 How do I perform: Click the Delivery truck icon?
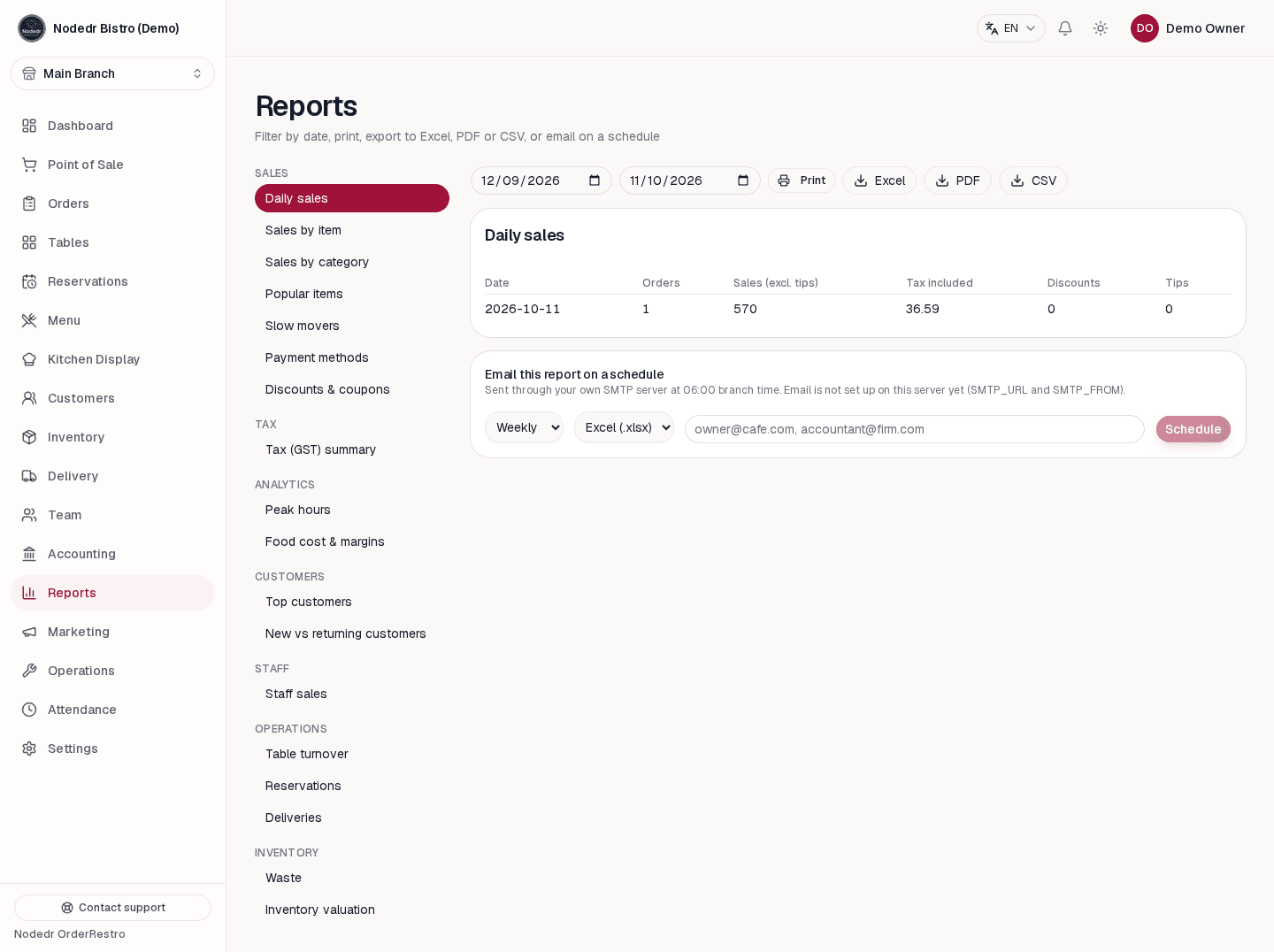pos(29,476)
